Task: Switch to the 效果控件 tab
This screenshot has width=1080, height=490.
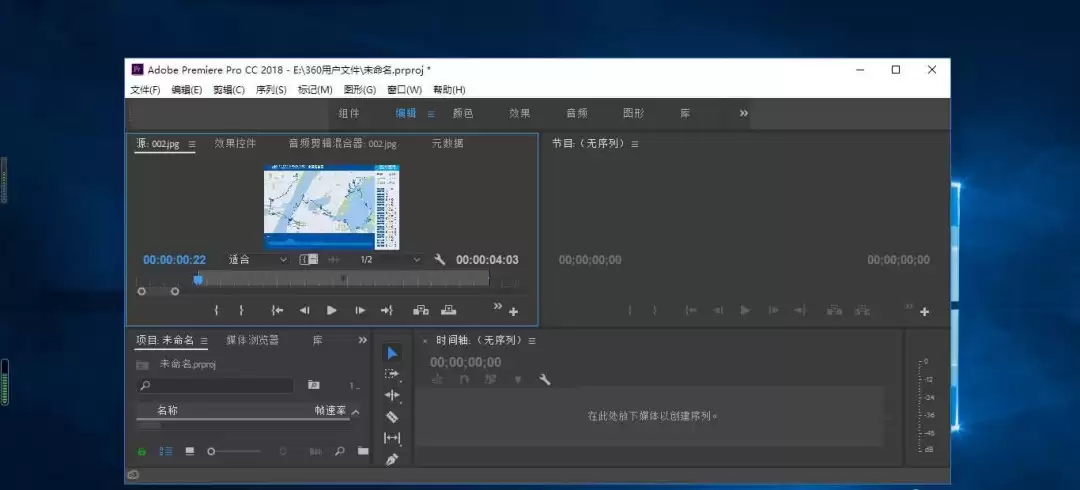Action: tap(235, 143)
